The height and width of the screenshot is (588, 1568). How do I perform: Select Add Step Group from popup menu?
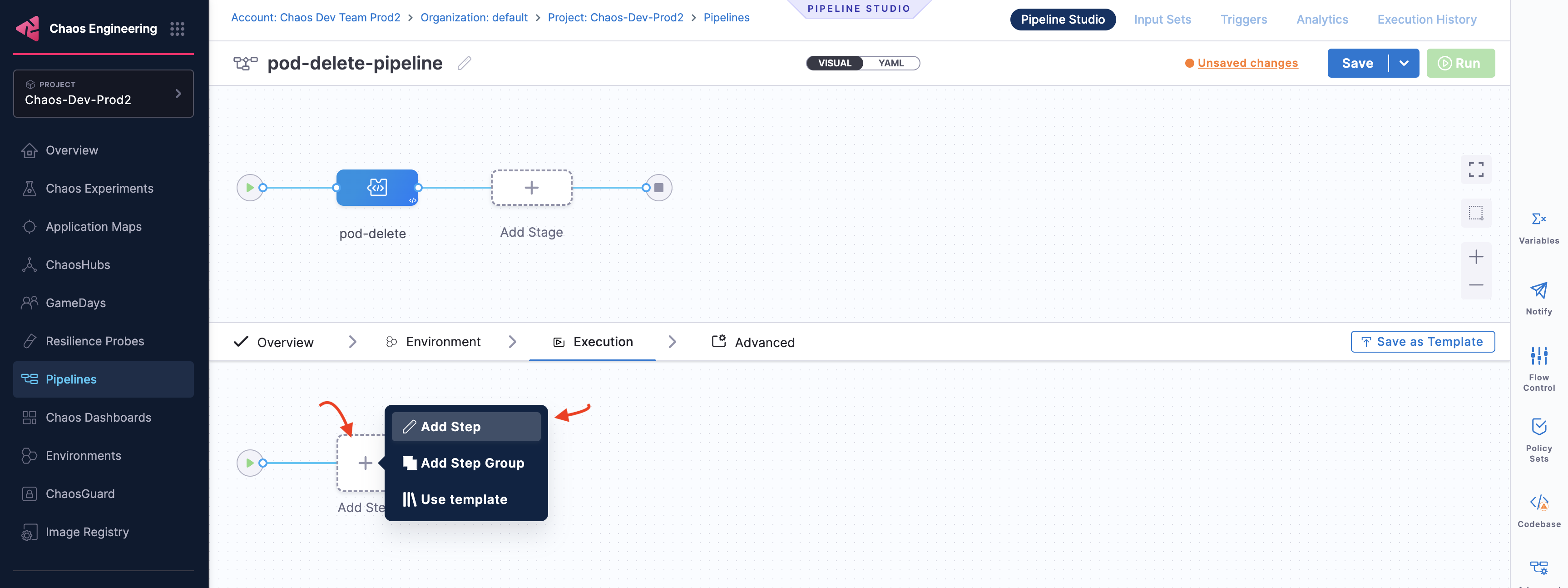466,463
